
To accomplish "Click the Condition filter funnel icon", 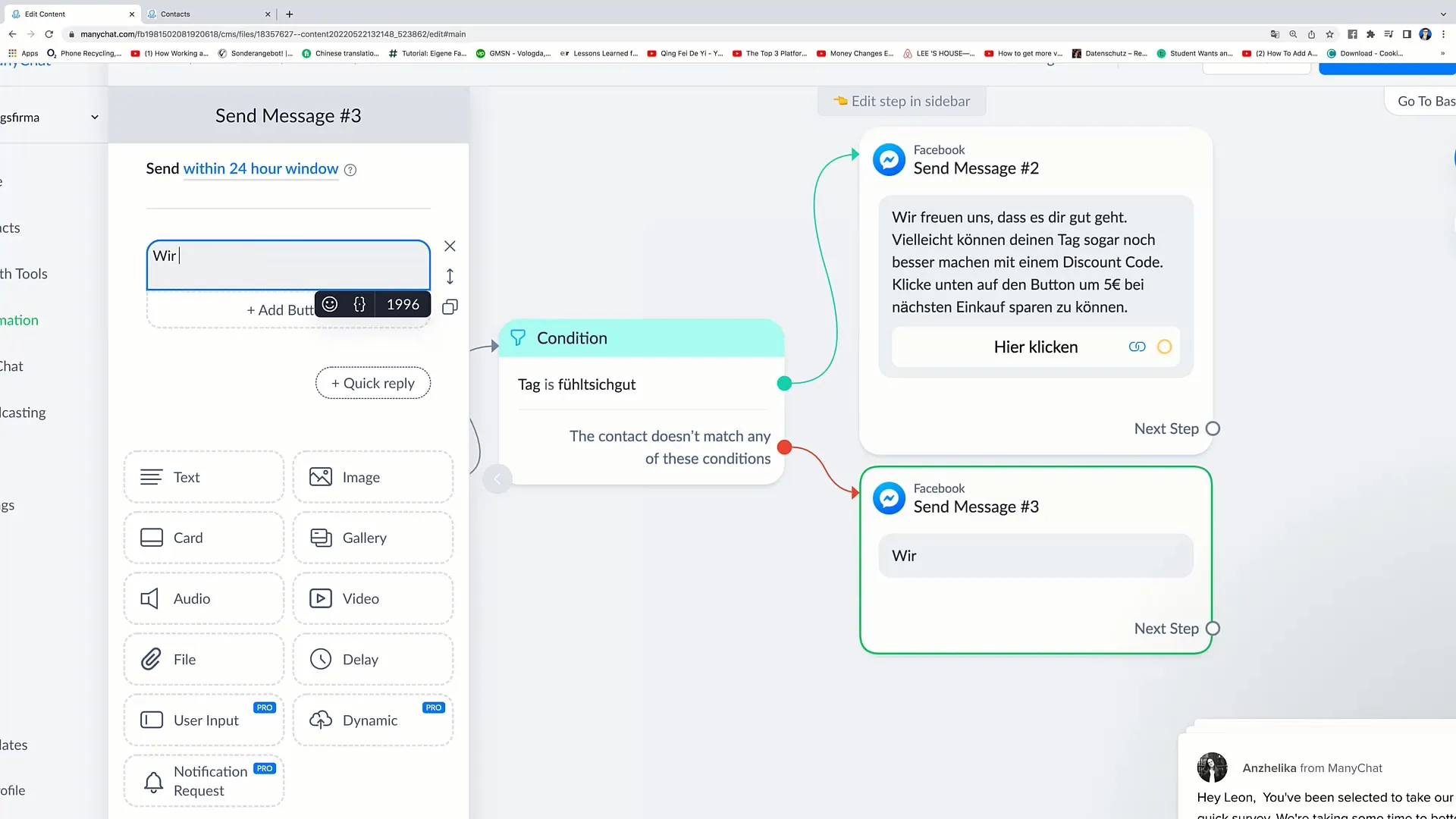I will click(x=518, y=338).
